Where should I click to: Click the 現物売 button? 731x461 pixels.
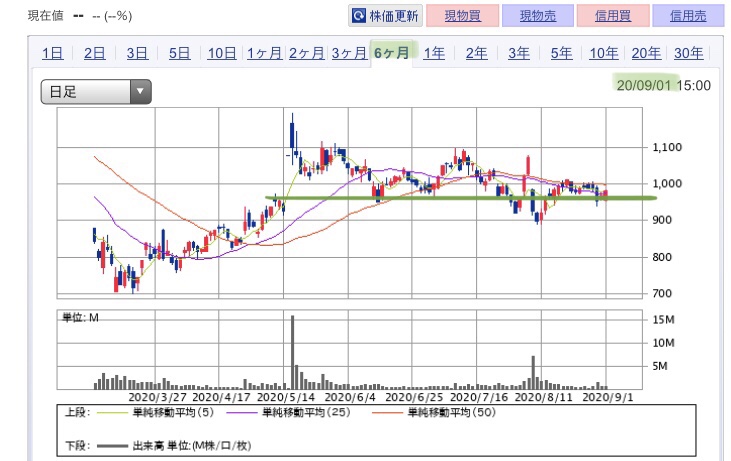(x=538, y=16)
